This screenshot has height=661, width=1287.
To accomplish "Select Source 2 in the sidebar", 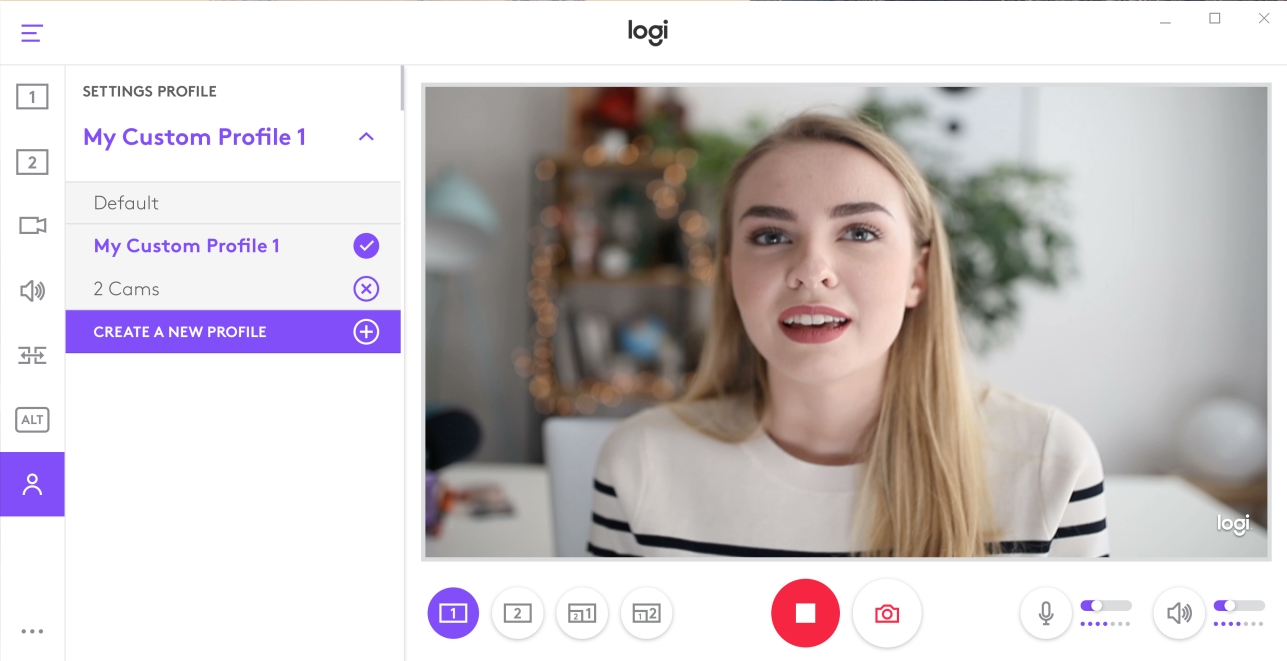I will pos(32,162).
